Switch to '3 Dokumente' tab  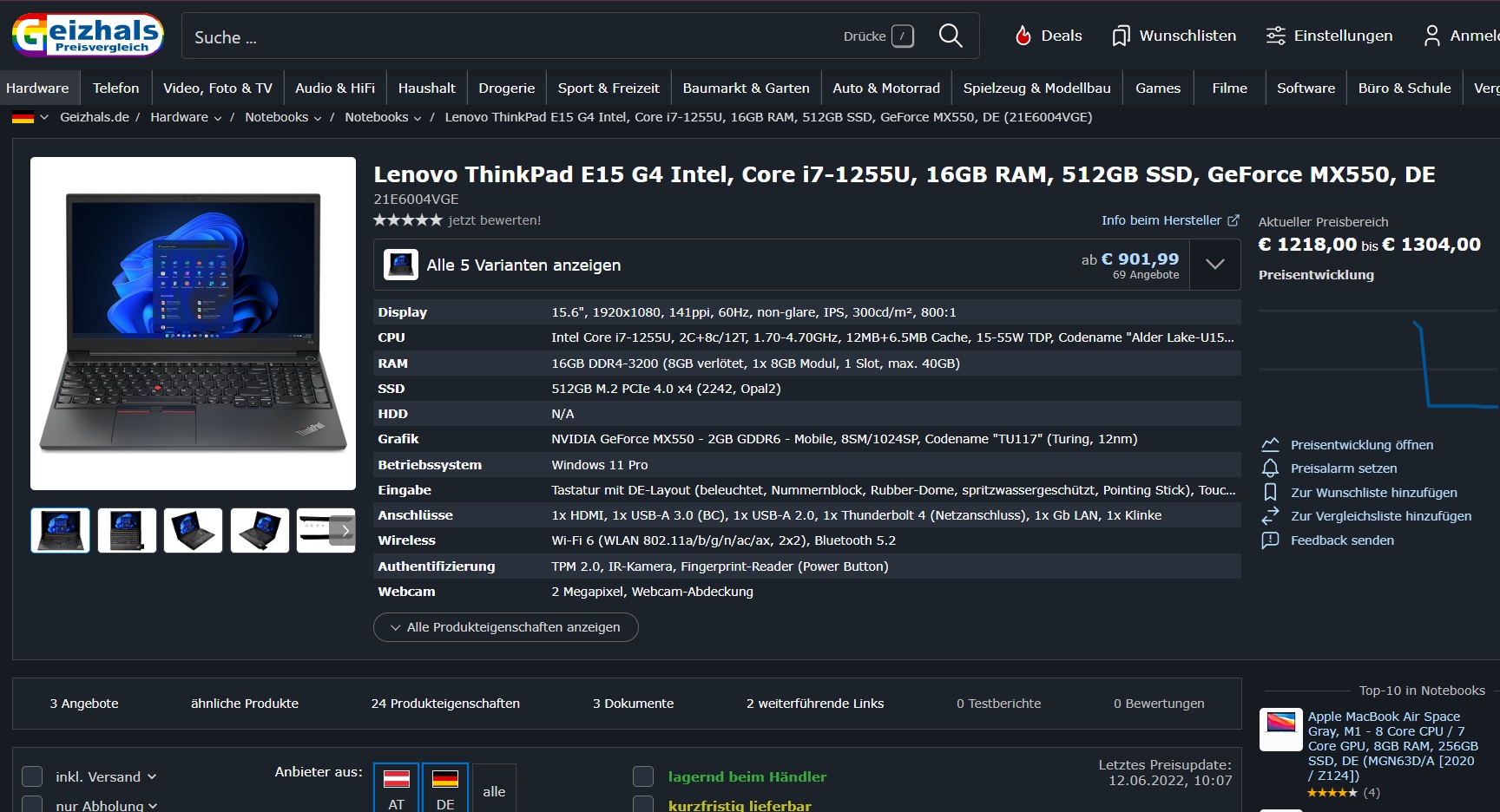633,704
